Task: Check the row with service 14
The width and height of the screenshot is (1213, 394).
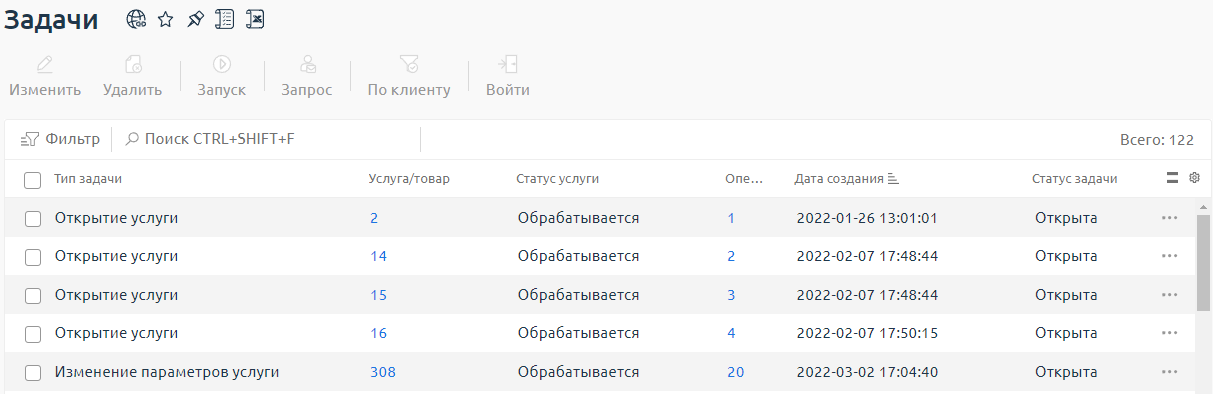Action: pos(32,257)
